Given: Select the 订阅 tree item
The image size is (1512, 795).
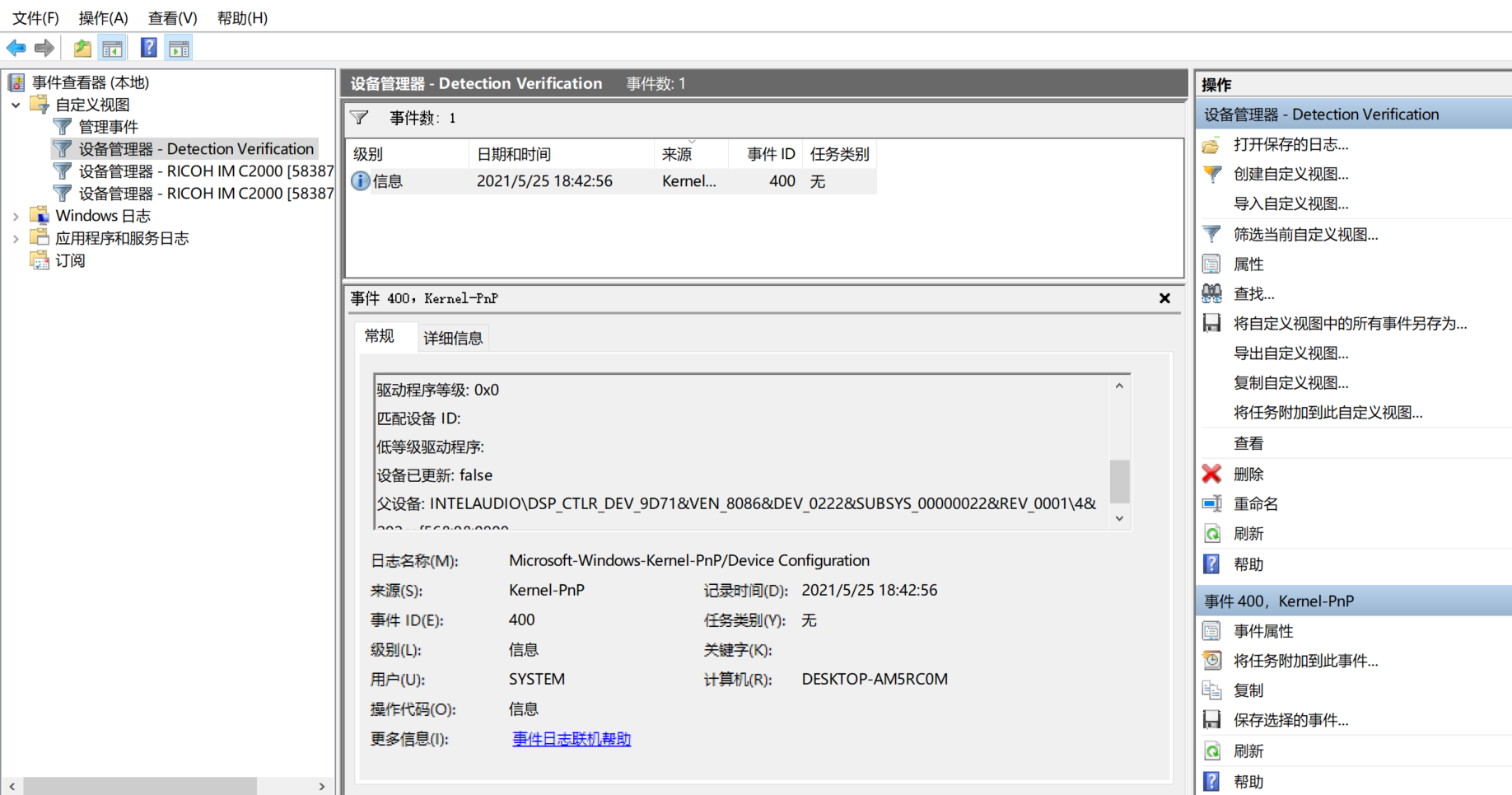Looking at the screenshot, I should [x=70, y=260].
